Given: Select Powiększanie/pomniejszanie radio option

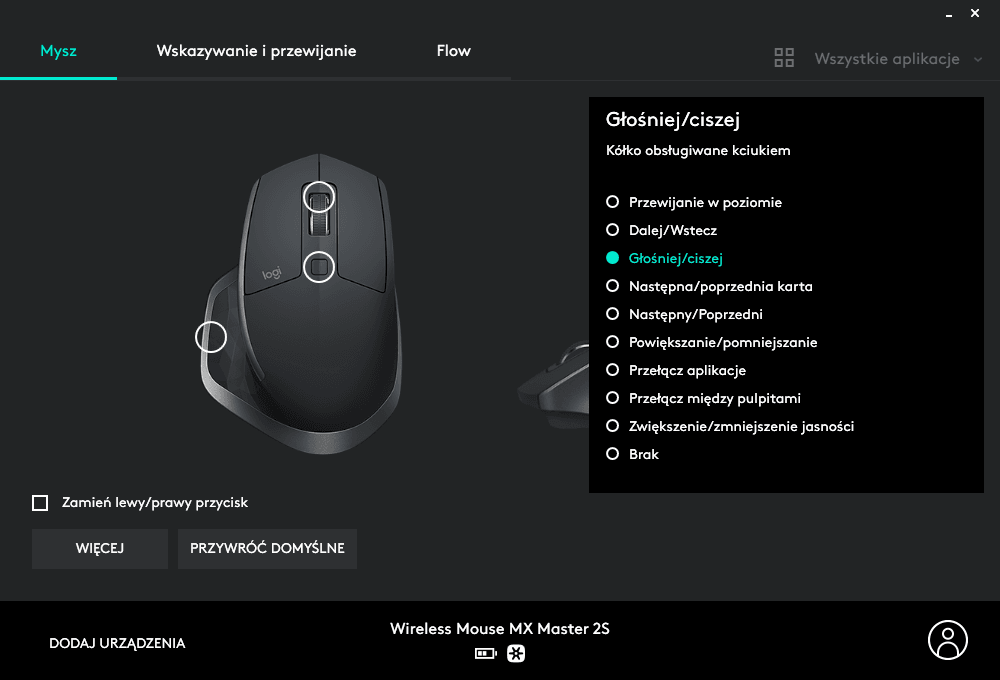Looking at the screenshot, I should [x=612, y=343].
